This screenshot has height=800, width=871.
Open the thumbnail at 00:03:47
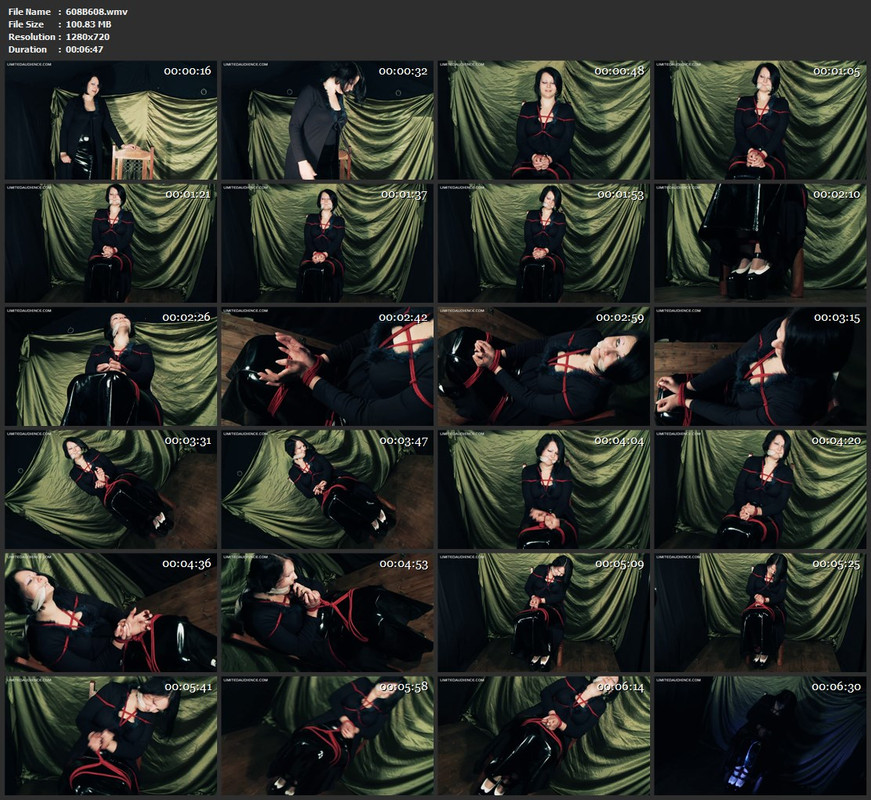pos(327,489)
